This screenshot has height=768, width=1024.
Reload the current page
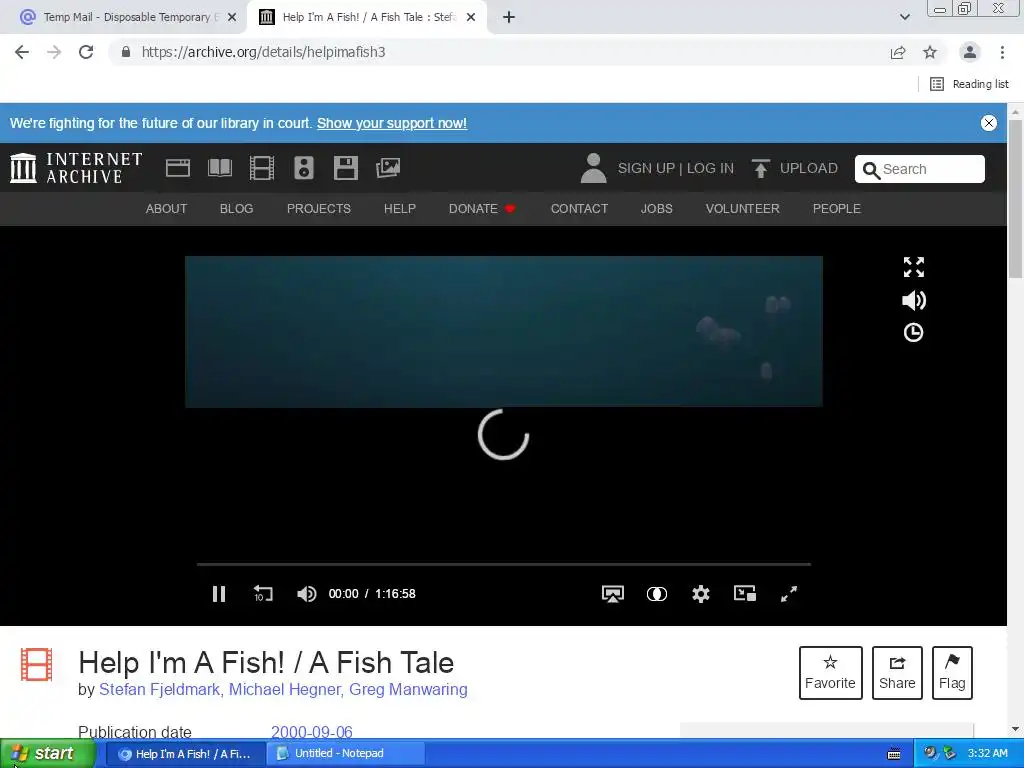click(x=86, y=52)
